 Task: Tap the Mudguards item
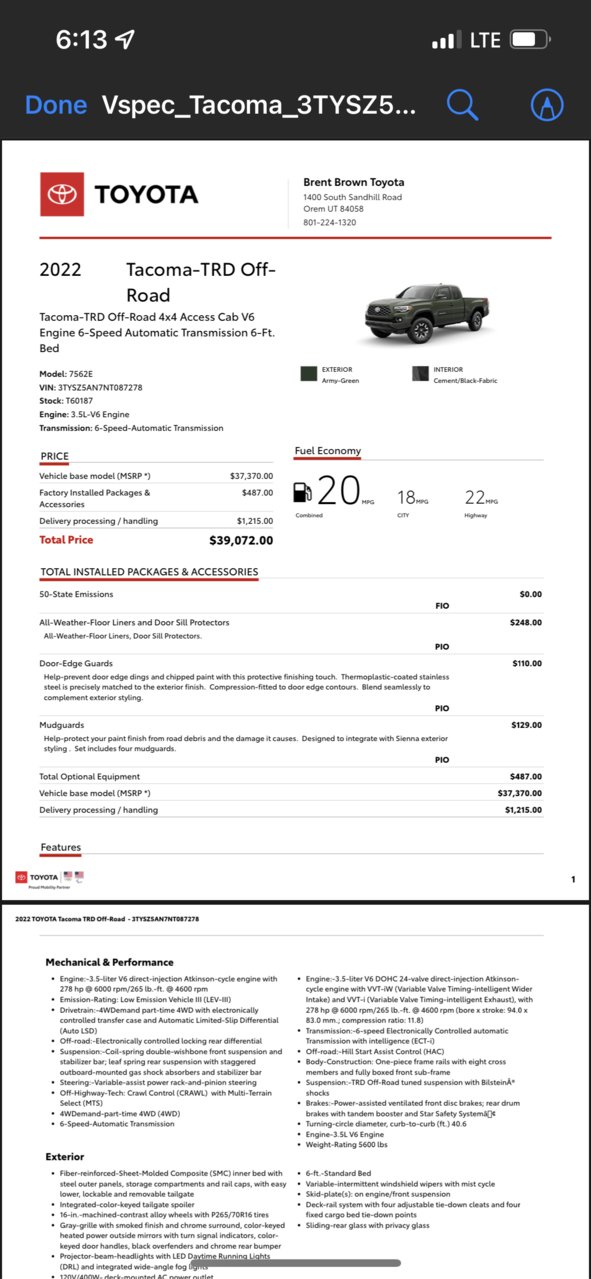(61, 724)
